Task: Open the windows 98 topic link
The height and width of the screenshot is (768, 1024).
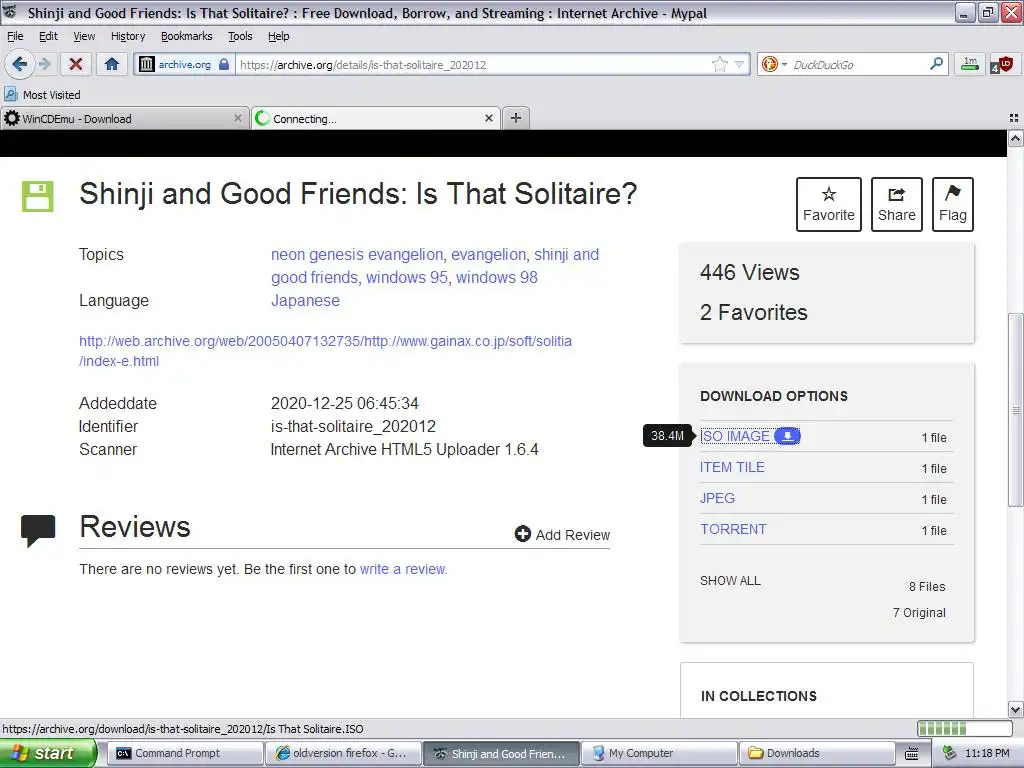Action: pyautogui.click(x=496, y=278)
